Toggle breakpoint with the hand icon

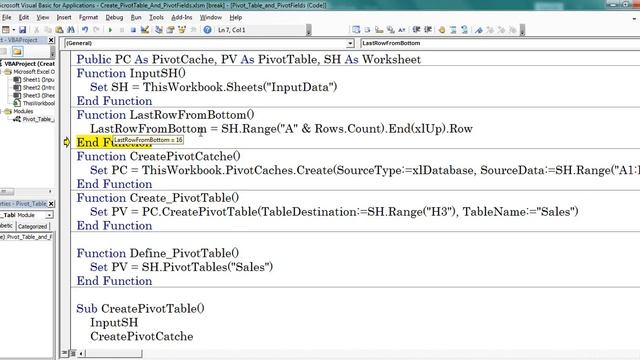(442, 30)
